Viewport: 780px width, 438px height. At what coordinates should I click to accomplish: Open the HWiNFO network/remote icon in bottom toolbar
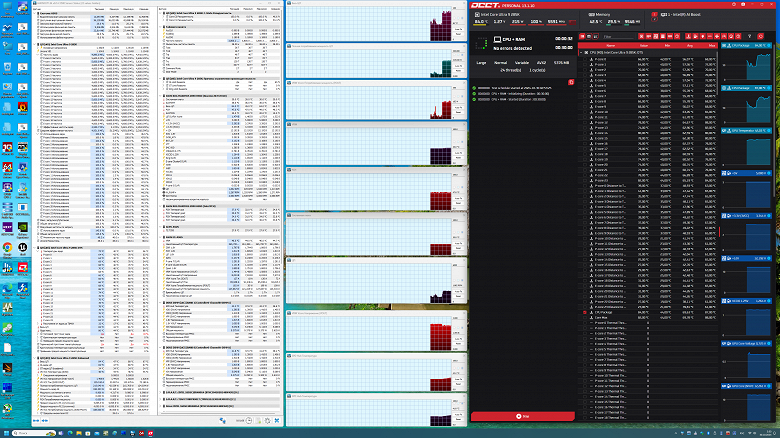[223, 421]
